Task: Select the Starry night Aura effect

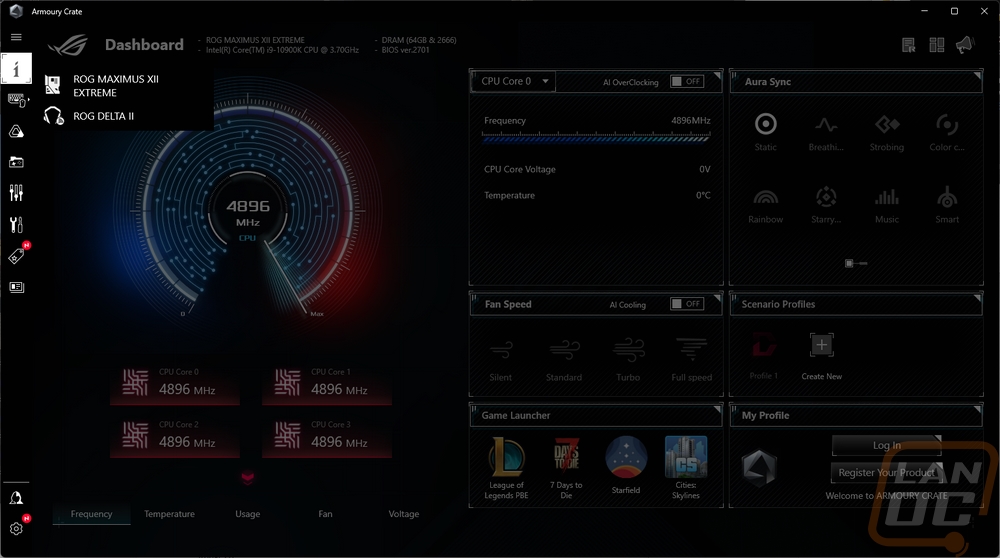Action: click(826, 205)
